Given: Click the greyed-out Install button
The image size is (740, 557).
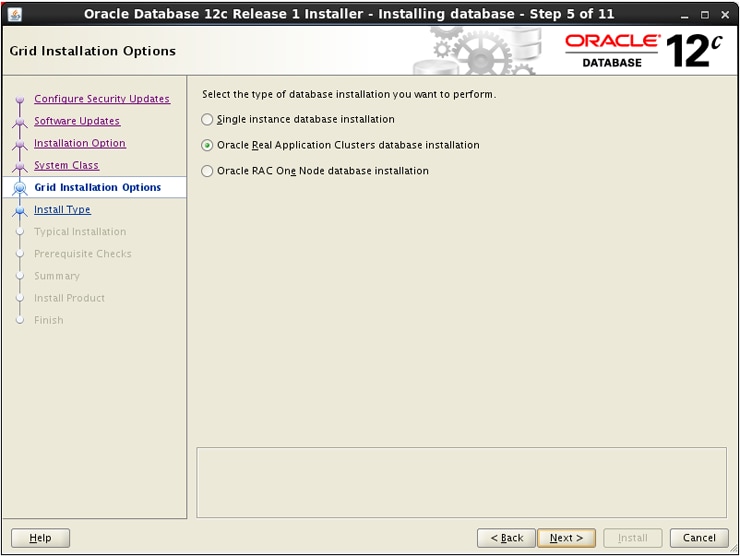Looking at the screenshot, I should click(632, 538).
